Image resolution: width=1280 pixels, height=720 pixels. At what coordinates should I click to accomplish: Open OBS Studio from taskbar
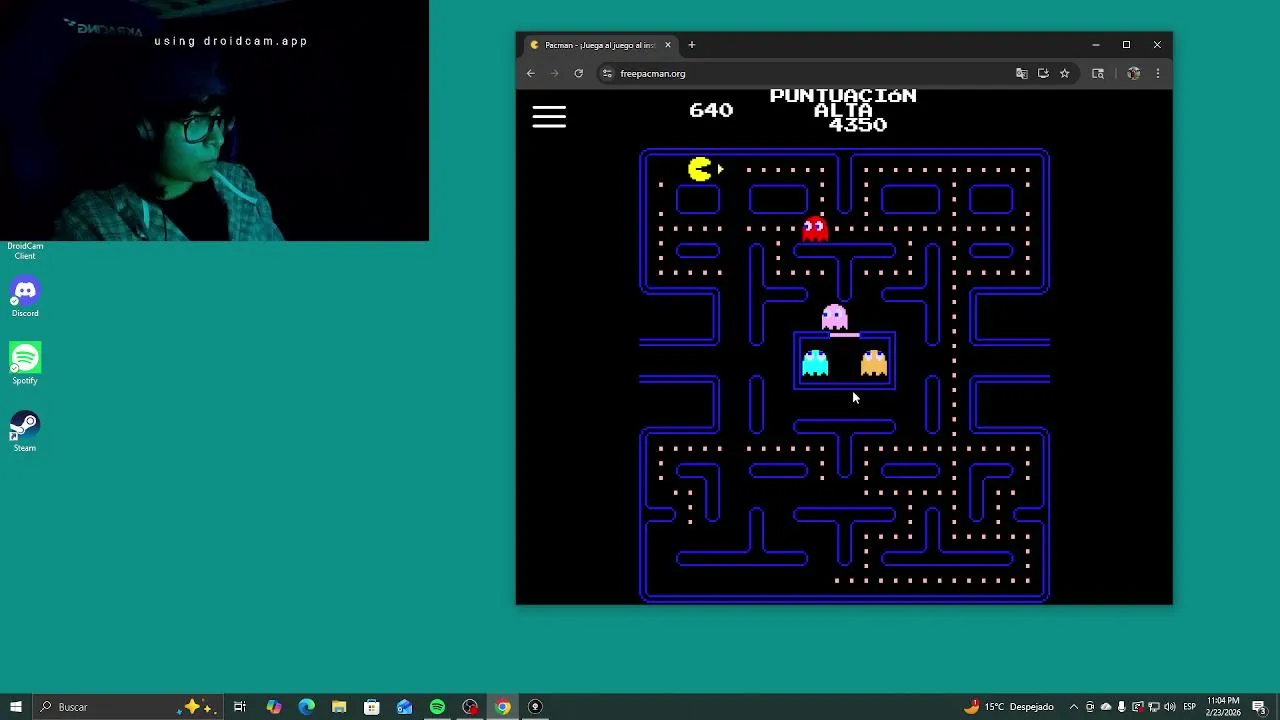(x=470, y=707)
